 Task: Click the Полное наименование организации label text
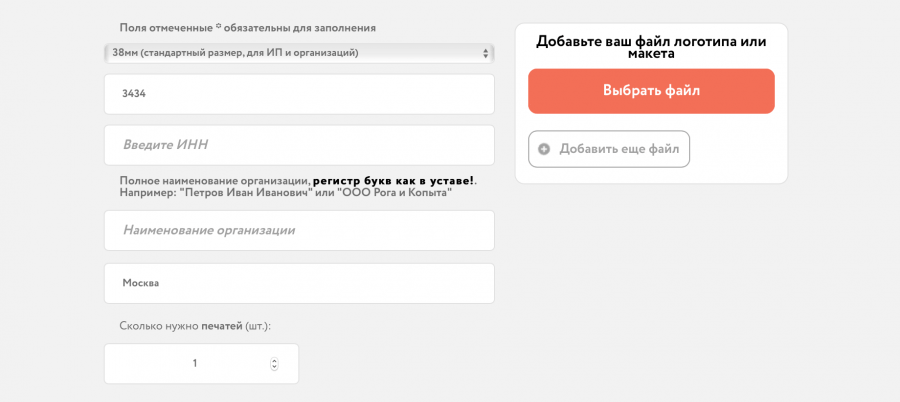tap(214, 180)
